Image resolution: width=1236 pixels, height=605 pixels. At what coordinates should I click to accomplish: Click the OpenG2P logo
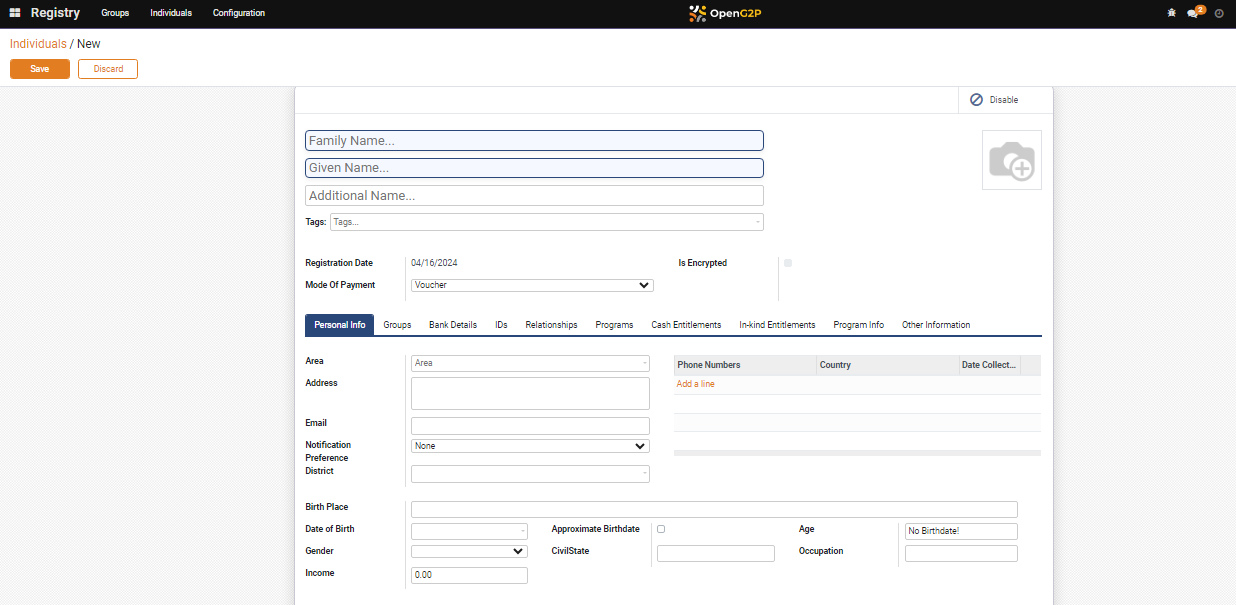coord(725,13)
